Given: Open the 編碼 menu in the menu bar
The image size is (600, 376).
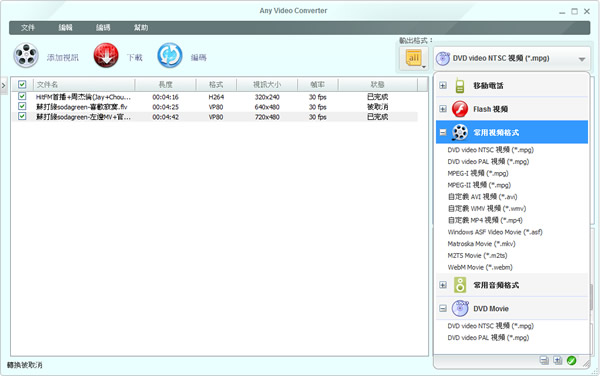Looking at the screenshot, I should pyautogui.click(x=103, y=28).
